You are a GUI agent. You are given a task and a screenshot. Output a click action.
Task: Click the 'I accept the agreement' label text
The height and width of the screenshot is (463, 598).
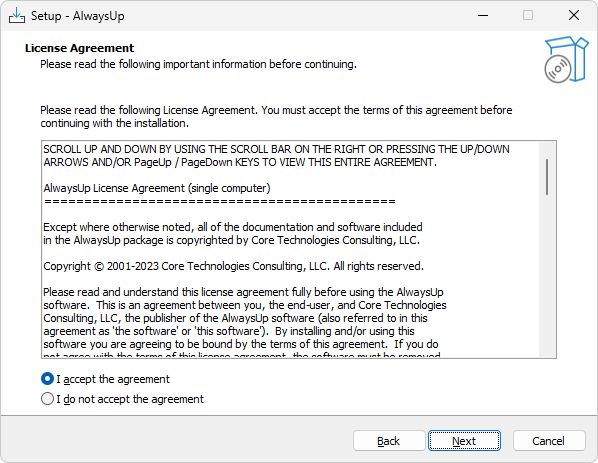tap(113, 379)
